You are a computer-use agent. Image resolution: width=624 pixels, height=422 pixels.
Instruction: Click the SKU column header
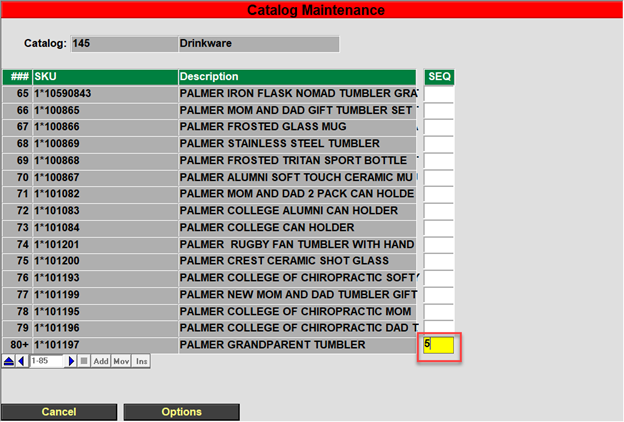click(104, 77)
